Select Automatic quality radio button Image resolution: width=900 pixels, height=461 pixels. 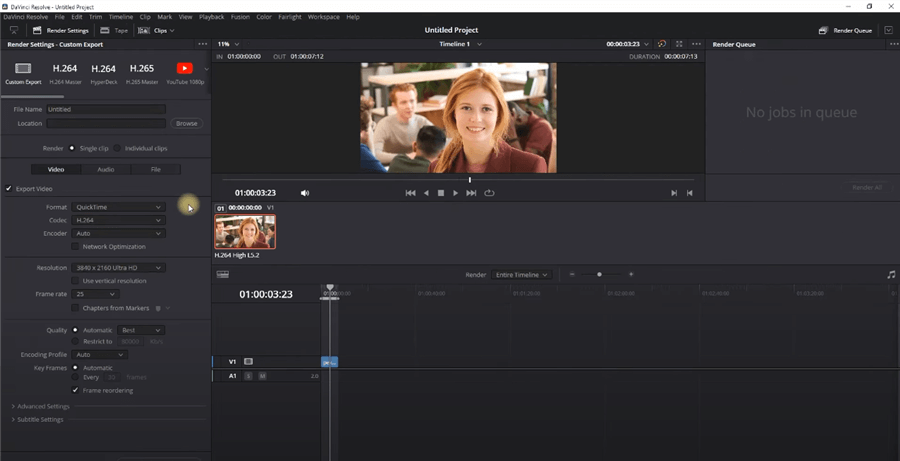tap(75, 330)
